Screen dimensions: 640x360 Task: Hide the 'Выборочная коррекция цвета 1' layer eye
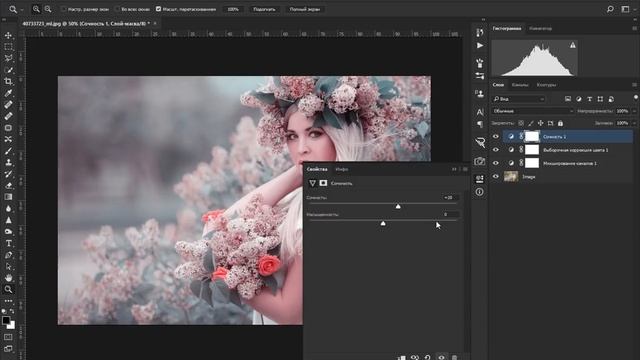pyautogui.click(x=496, y=150)
